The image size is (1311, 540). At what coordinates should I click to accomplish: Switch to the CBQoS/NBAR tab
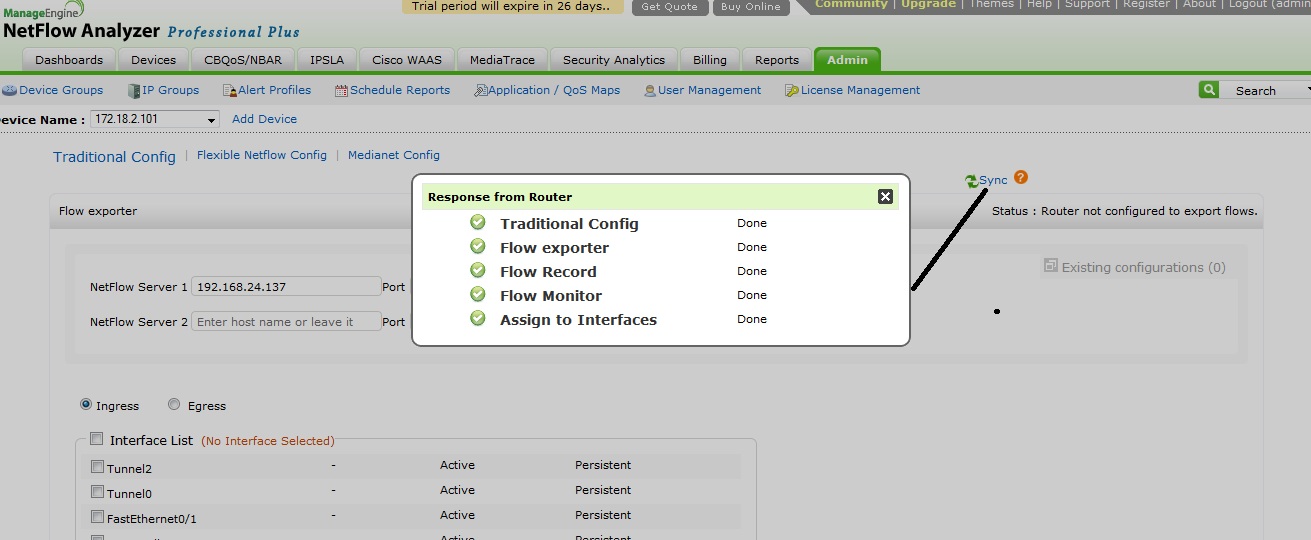coord(243,60)
